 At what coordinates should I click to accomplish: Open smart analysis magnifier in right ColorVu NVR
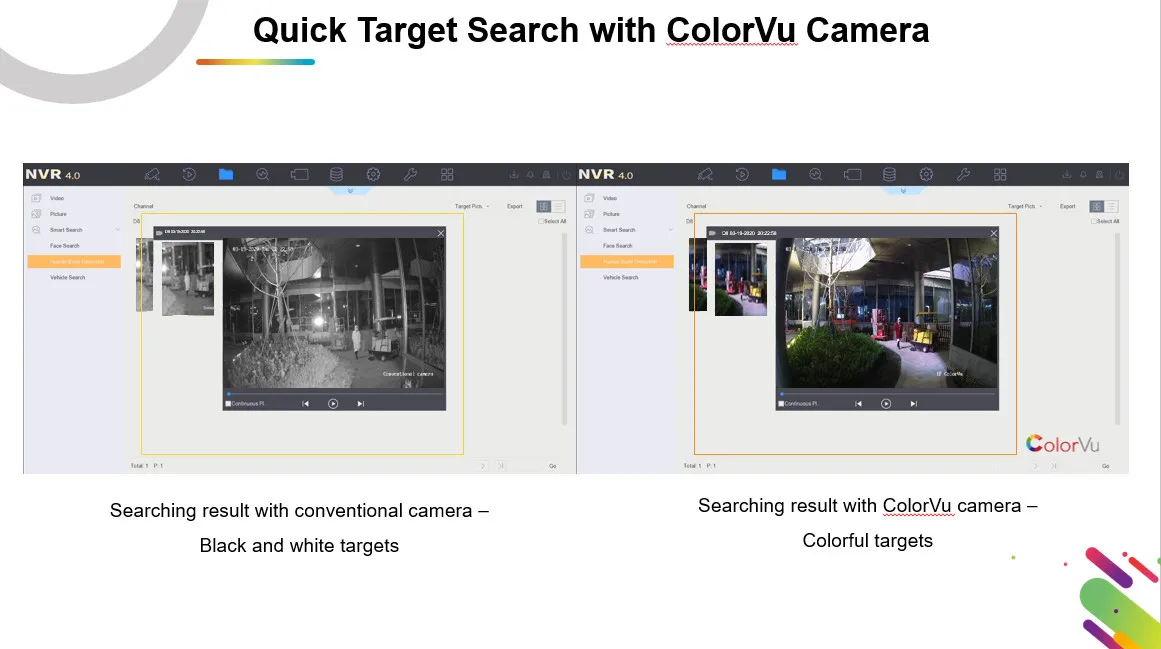pyautogui.click(x=815, y=175)
